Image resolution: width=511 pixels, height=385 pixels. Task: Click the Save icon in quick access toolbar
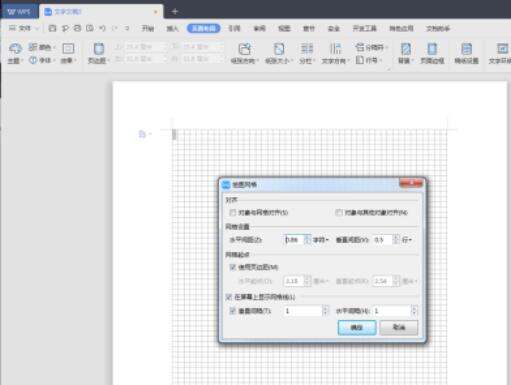click(52, 28)
